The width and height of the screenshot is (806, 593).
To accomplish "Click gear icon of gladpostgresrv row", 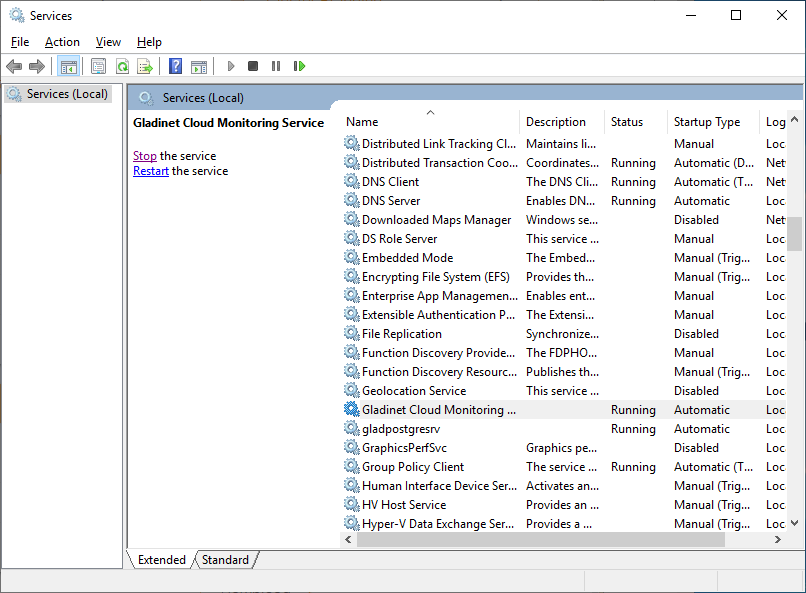I will tap(352, 429).
